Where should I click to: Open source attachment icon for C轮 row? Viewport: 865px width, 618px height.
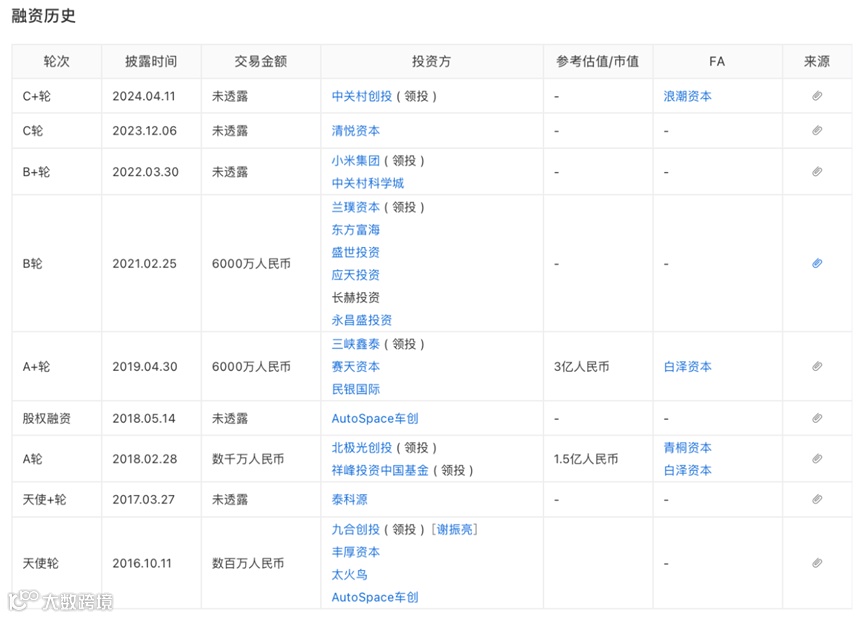coord(817,131)
